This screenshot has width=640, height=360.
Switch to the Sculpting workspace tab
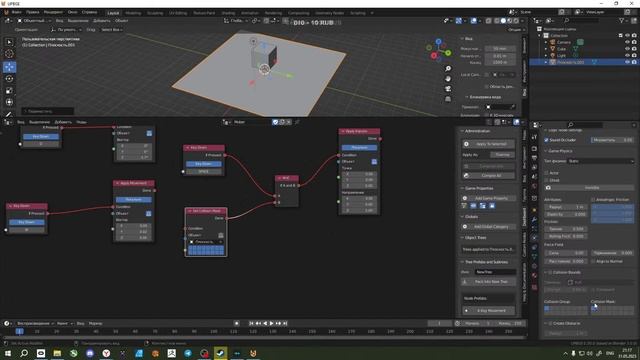click(155, 13)
